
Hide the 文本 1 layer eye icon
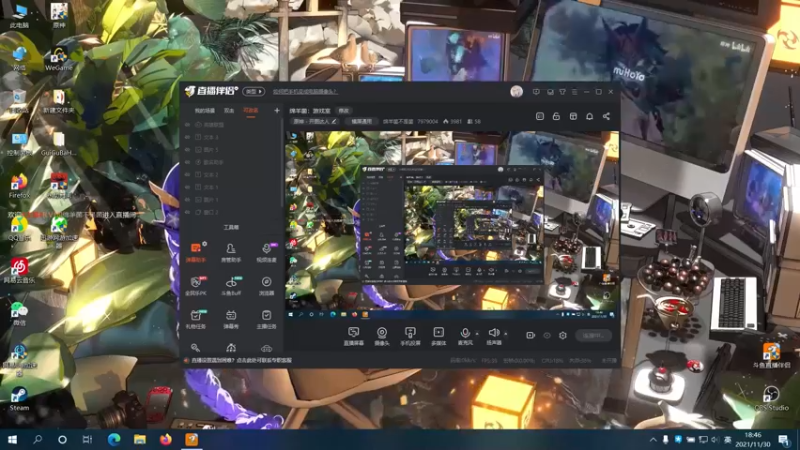pos(187,187)
